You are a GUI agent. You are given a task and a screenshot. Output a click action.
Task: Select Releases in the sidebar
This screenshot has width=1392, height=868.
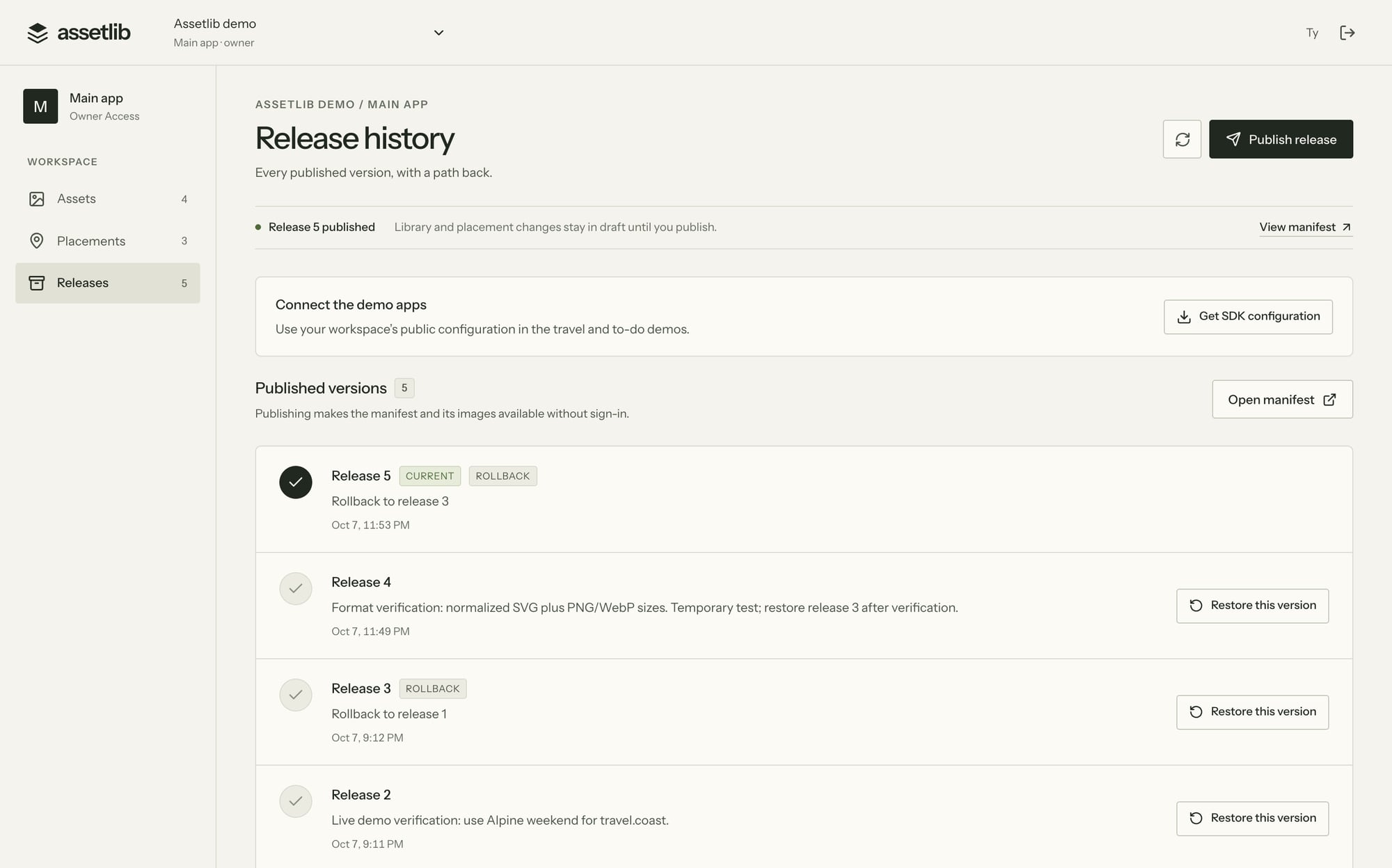coord(108,283)
